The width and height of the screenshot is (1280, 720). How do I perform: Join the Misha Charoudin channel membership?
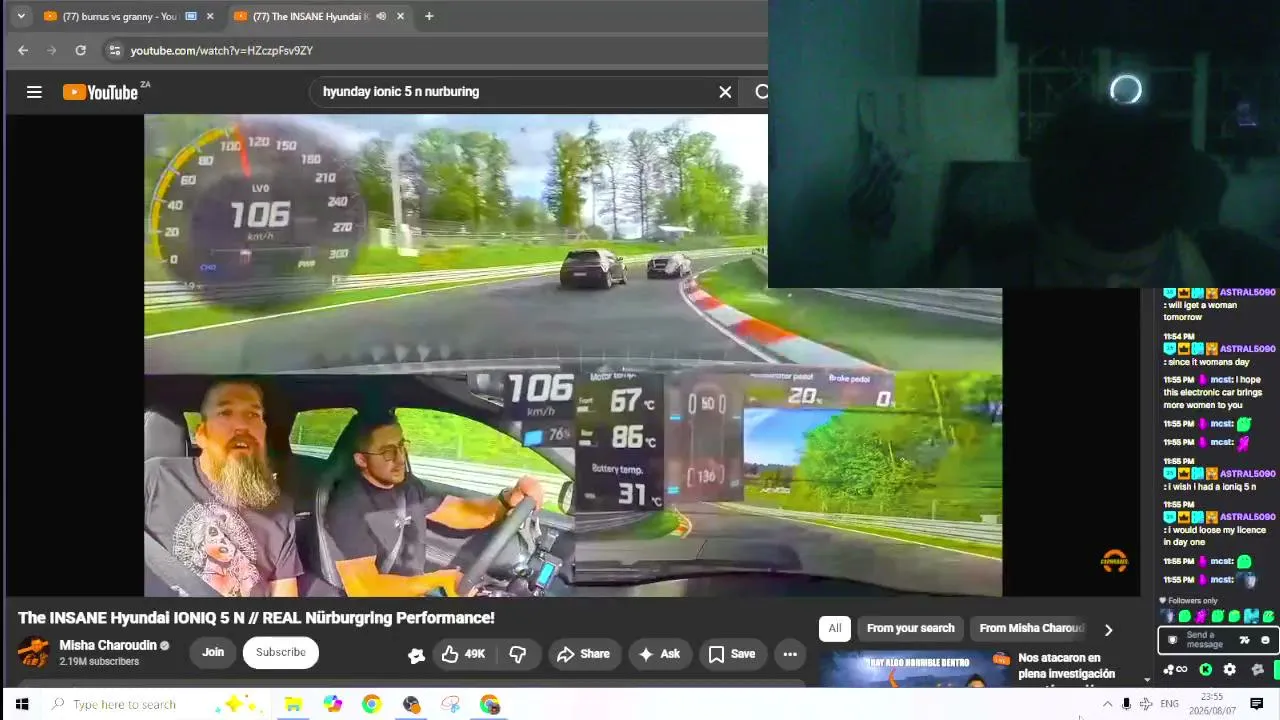tap(213, 652)
